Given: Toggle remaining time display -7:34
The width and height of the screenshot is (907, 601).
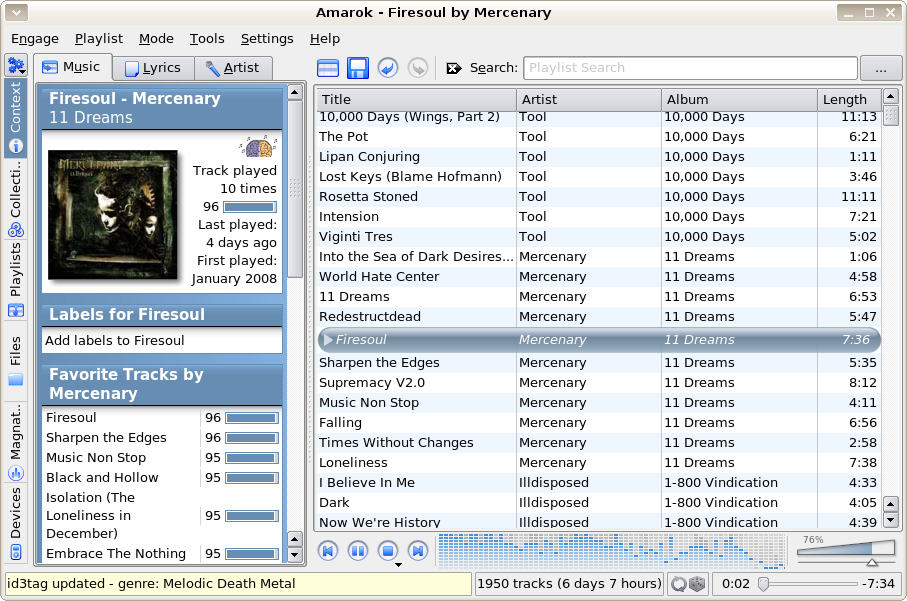Looking at the screenshot, I should 879,584.
